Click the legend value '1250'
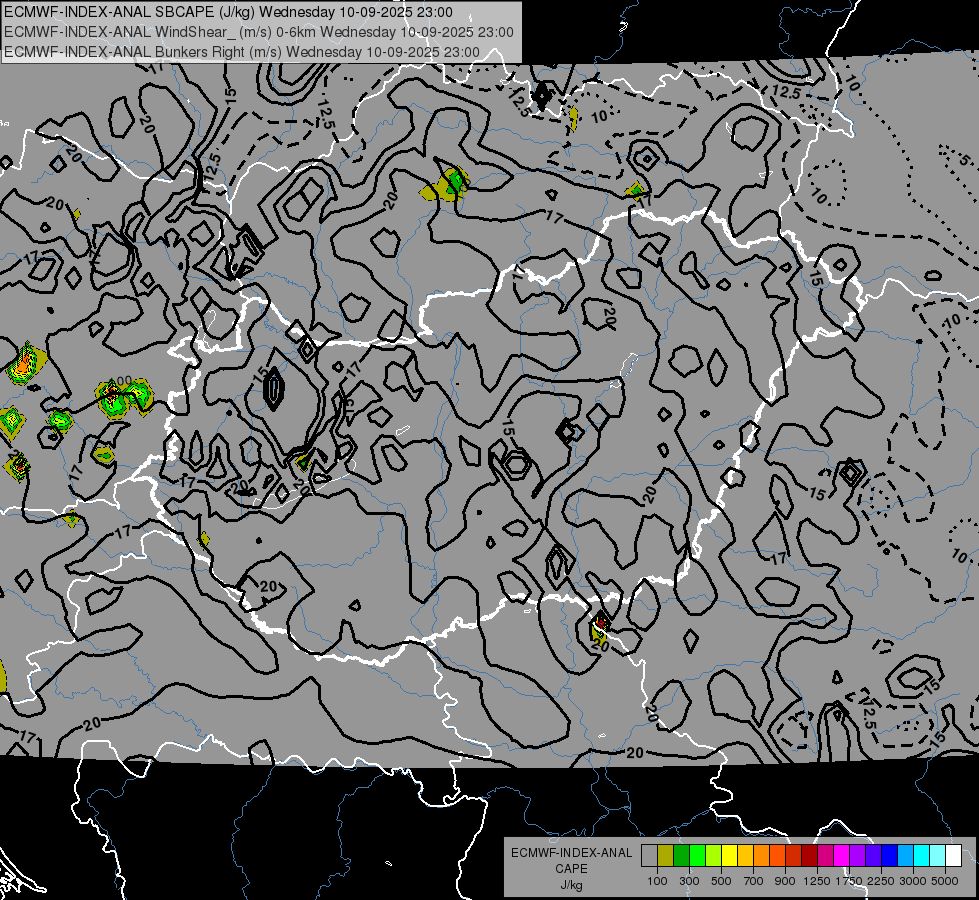 pos(817,881)
